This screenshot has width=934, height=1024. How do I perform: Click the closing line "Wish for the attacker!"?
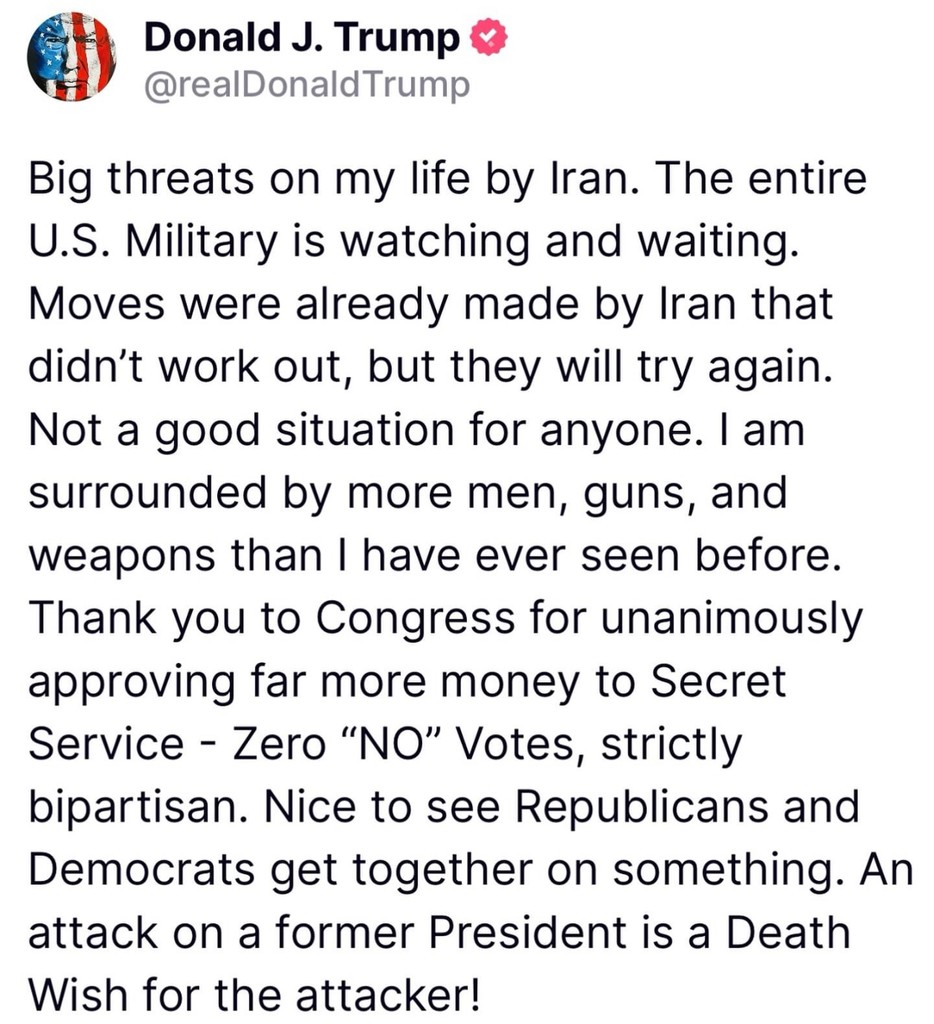(255, 994)
